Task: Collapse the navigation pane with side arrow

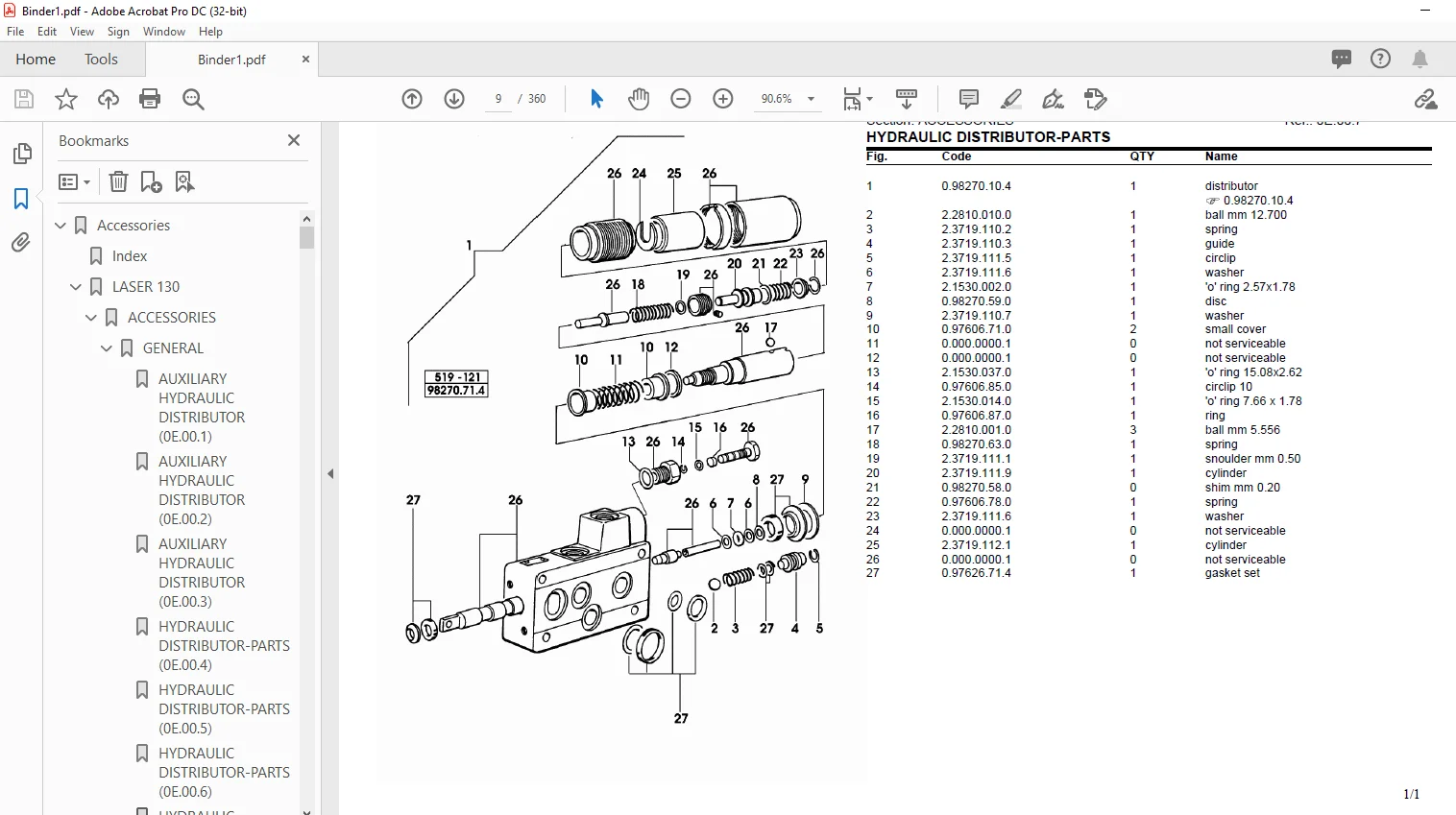Action: click(x=330, y=473)
